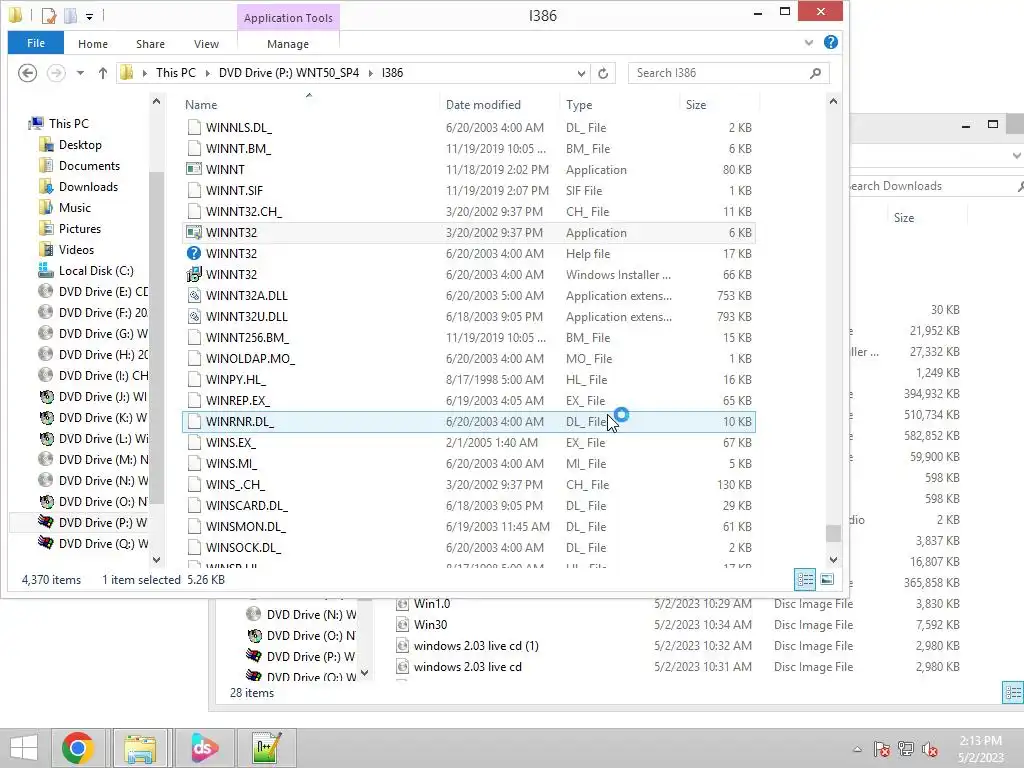Open the Customize Quick Access Toolbar dropdown
The width and height of the screenshot is (1024, 768).
pos(89,16)
